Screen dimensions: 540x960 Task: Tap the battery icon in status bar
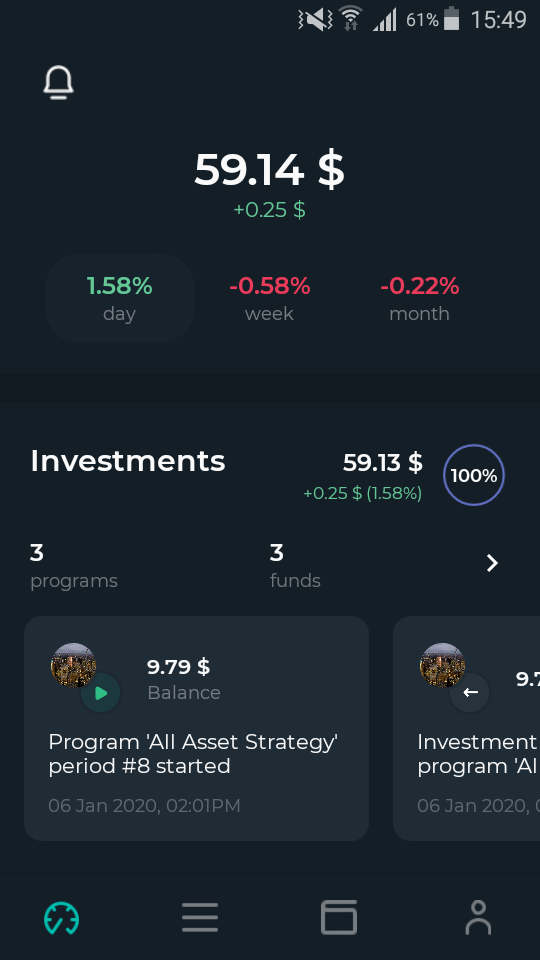click(451, 18)
